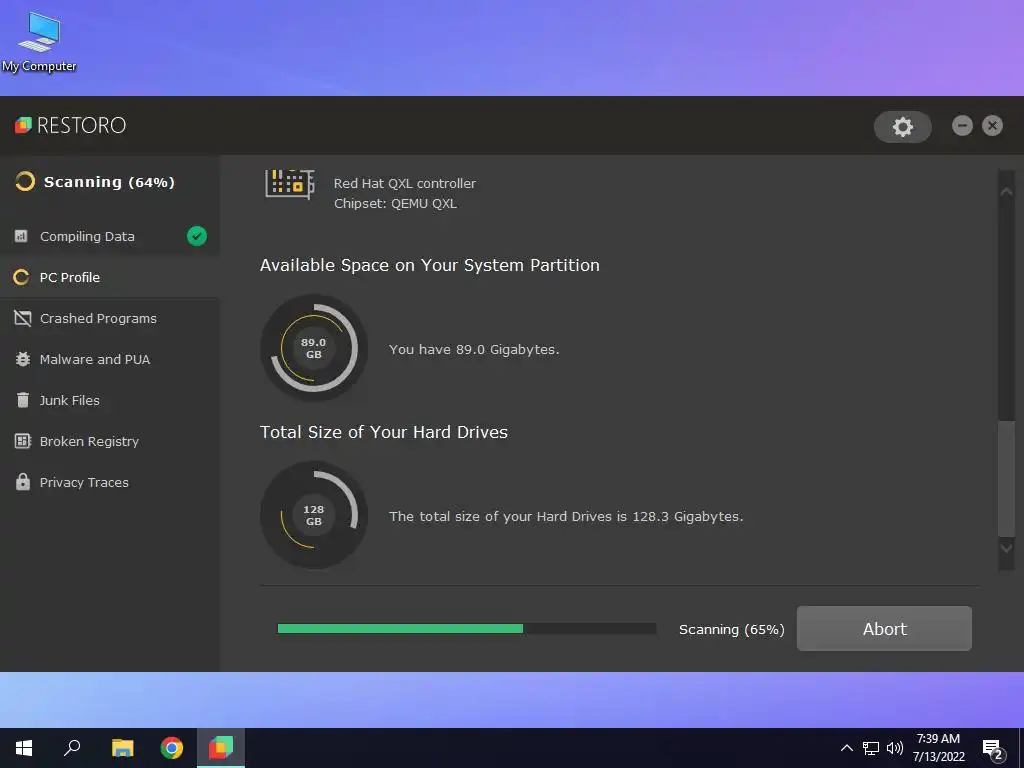
Task: Minimize the Restoro window
Action: point(962,125)
